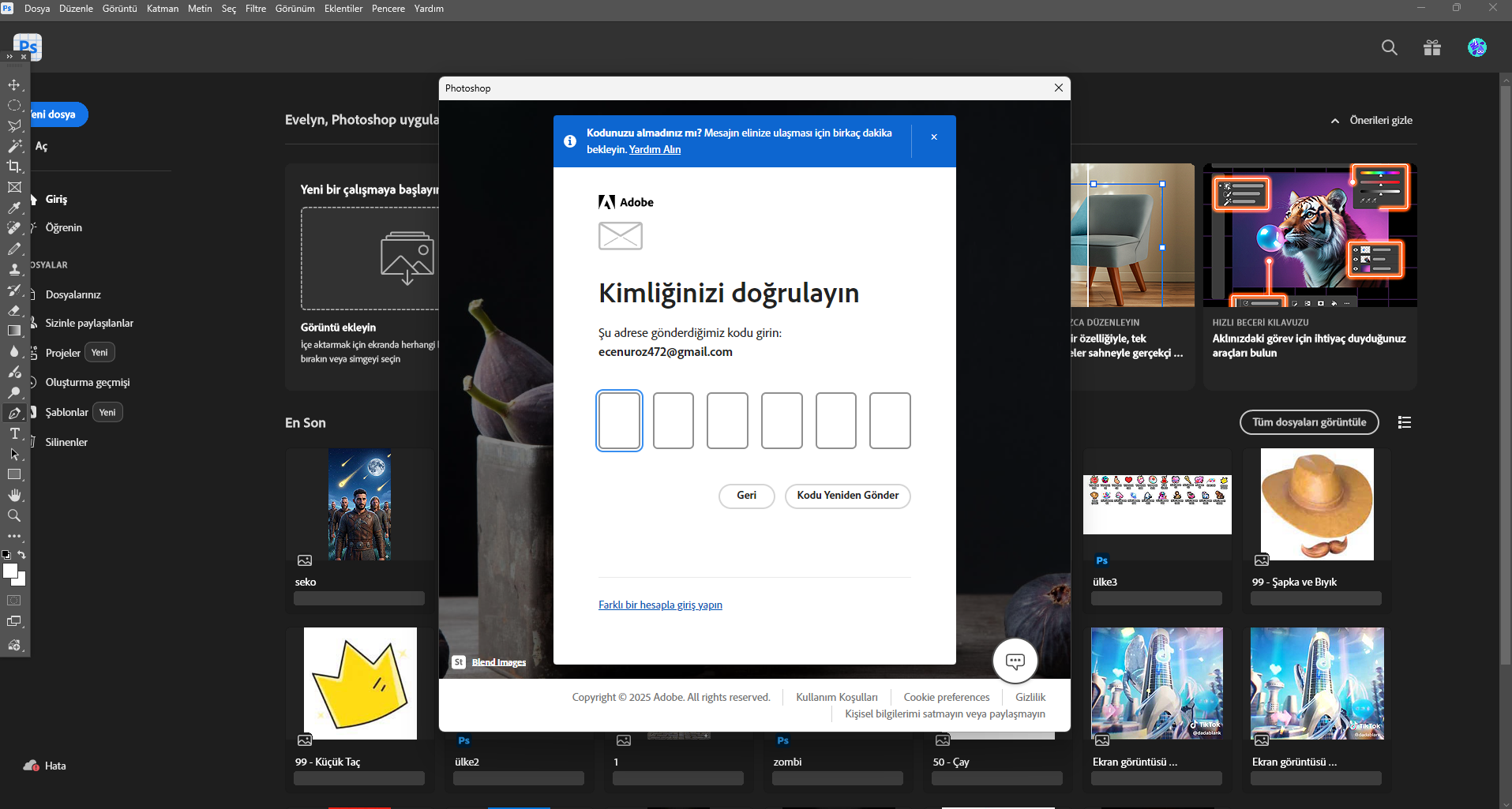
Task: Select the Magic Wand tool
Action: [14, 146]
